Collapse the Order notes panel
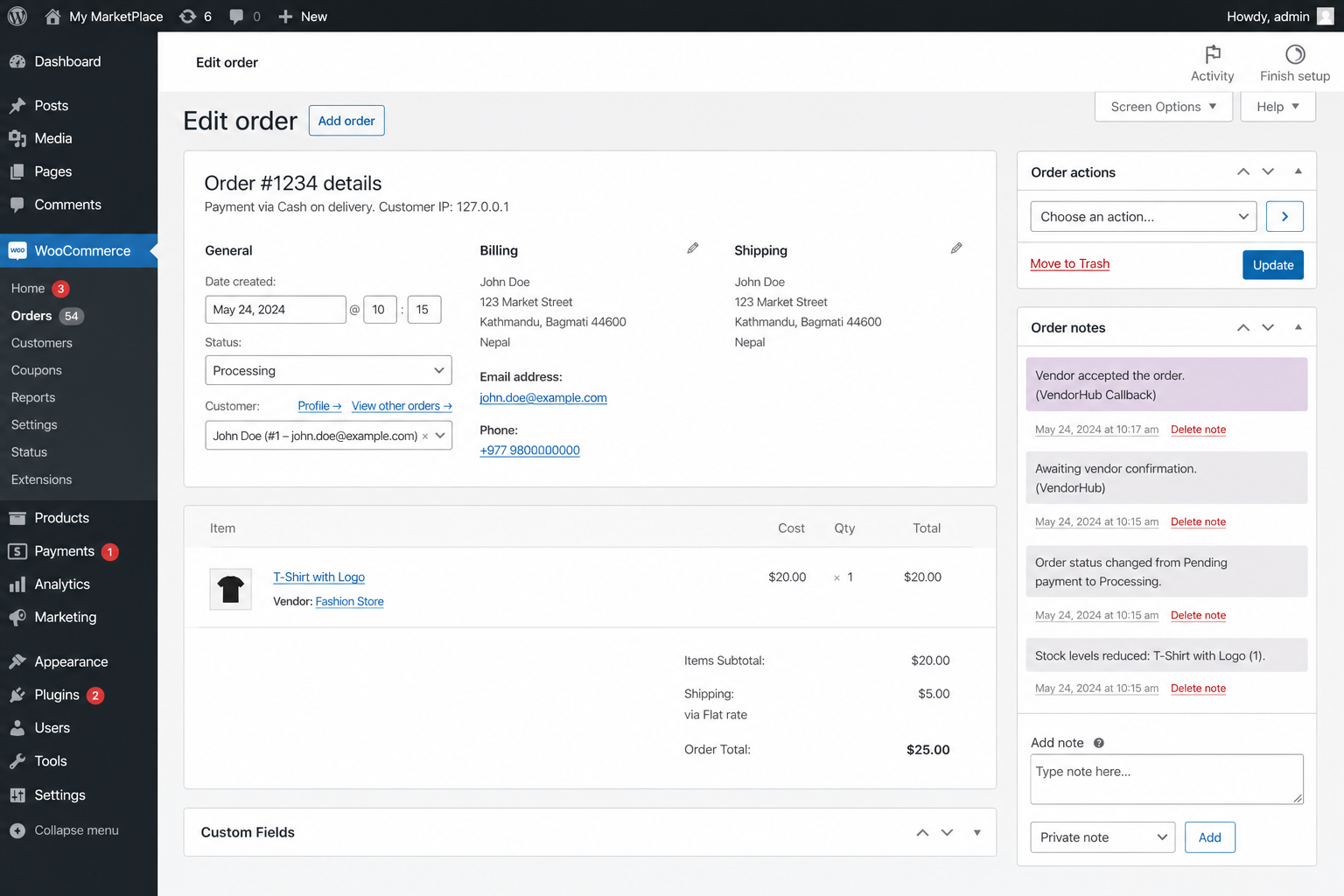This screenshot has width=1344, height=896. (1298, 327)
